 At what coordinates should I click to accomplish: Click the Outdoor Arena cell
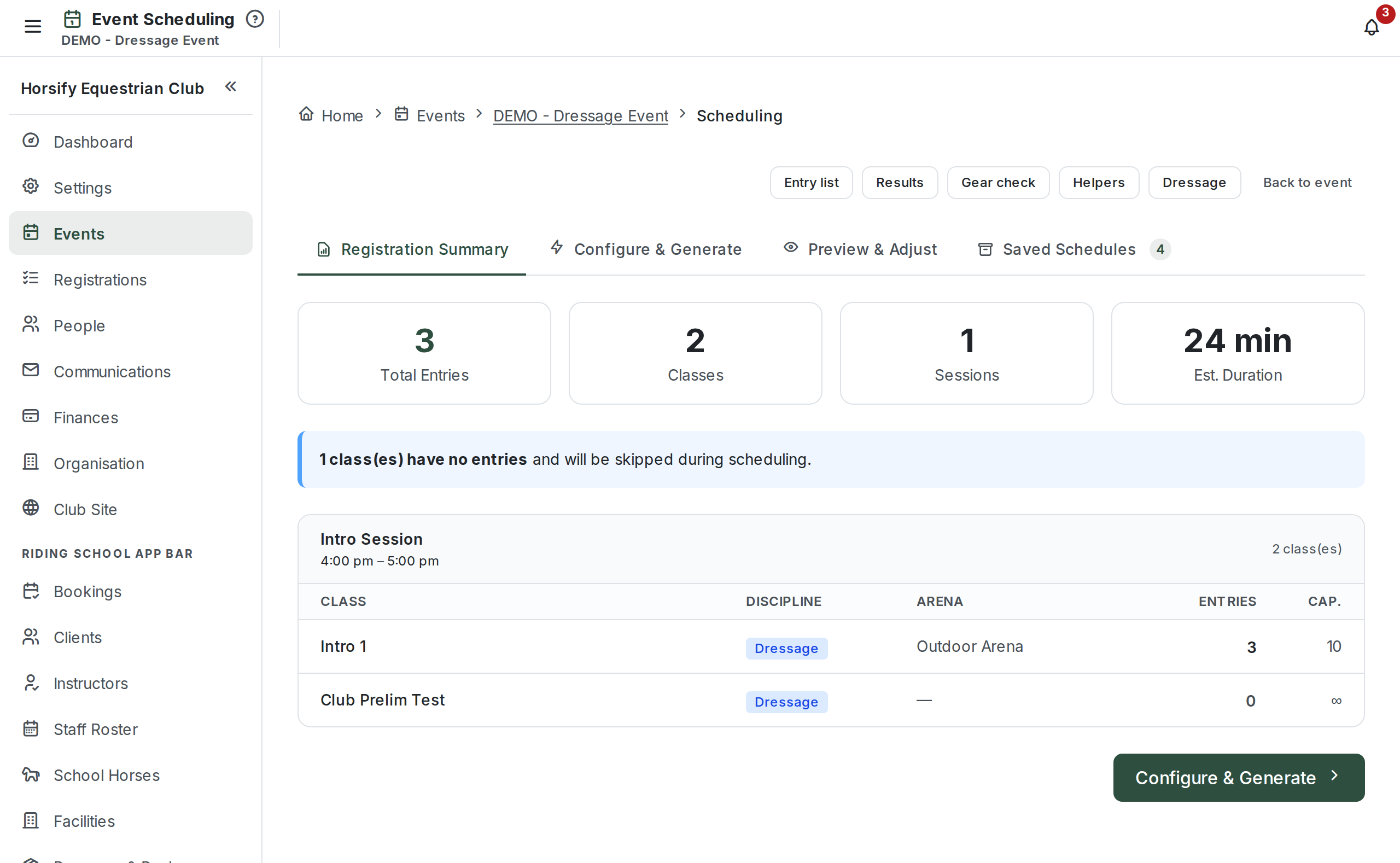[x=970, y=646]
